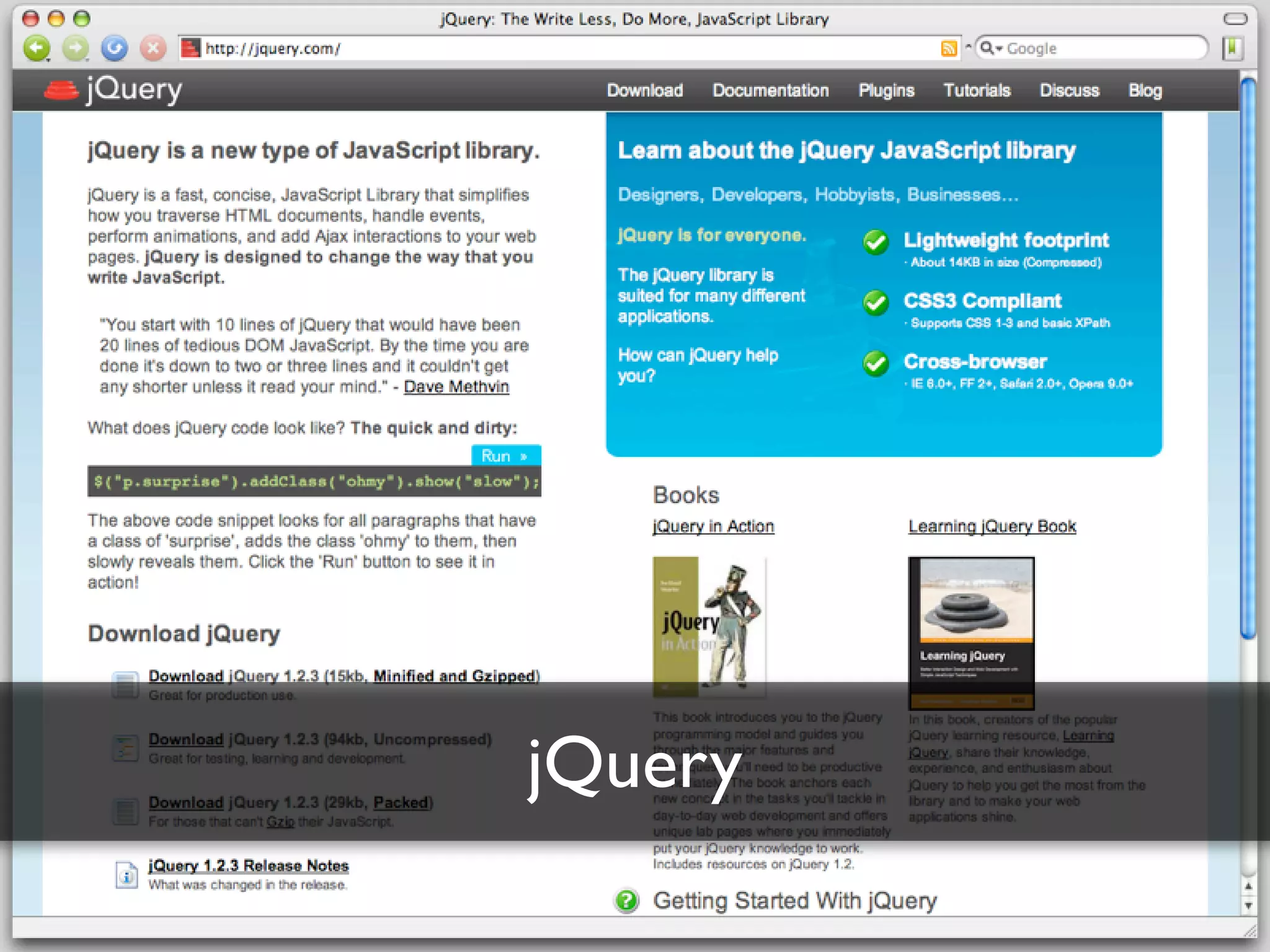Image resolution: width=1270 pixels, height=952 pixels.
Task: Stop loading with the red X icon
Action: pos(153,48)
